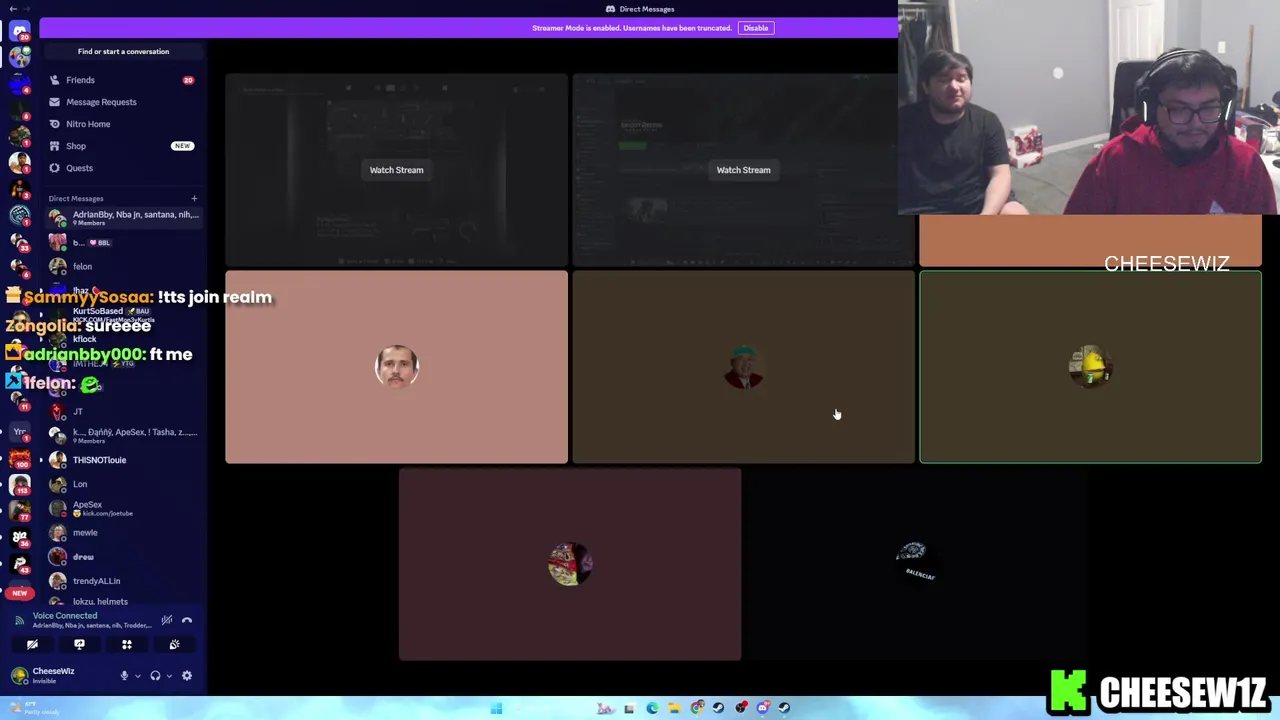Open lokzu, helmets group DM
1280x720 pixels.
point(124,602)
